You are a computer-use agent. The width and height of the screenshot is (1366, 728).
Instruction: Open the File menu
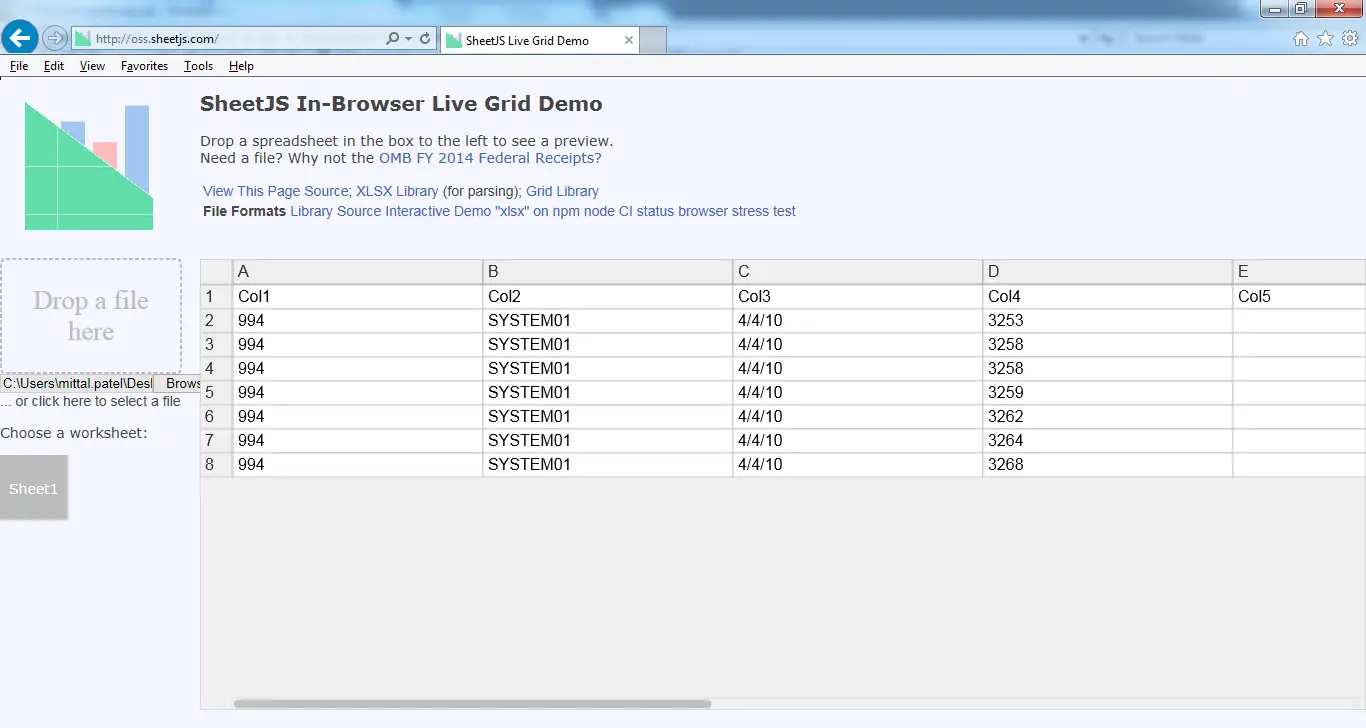(x=19, y=66)
